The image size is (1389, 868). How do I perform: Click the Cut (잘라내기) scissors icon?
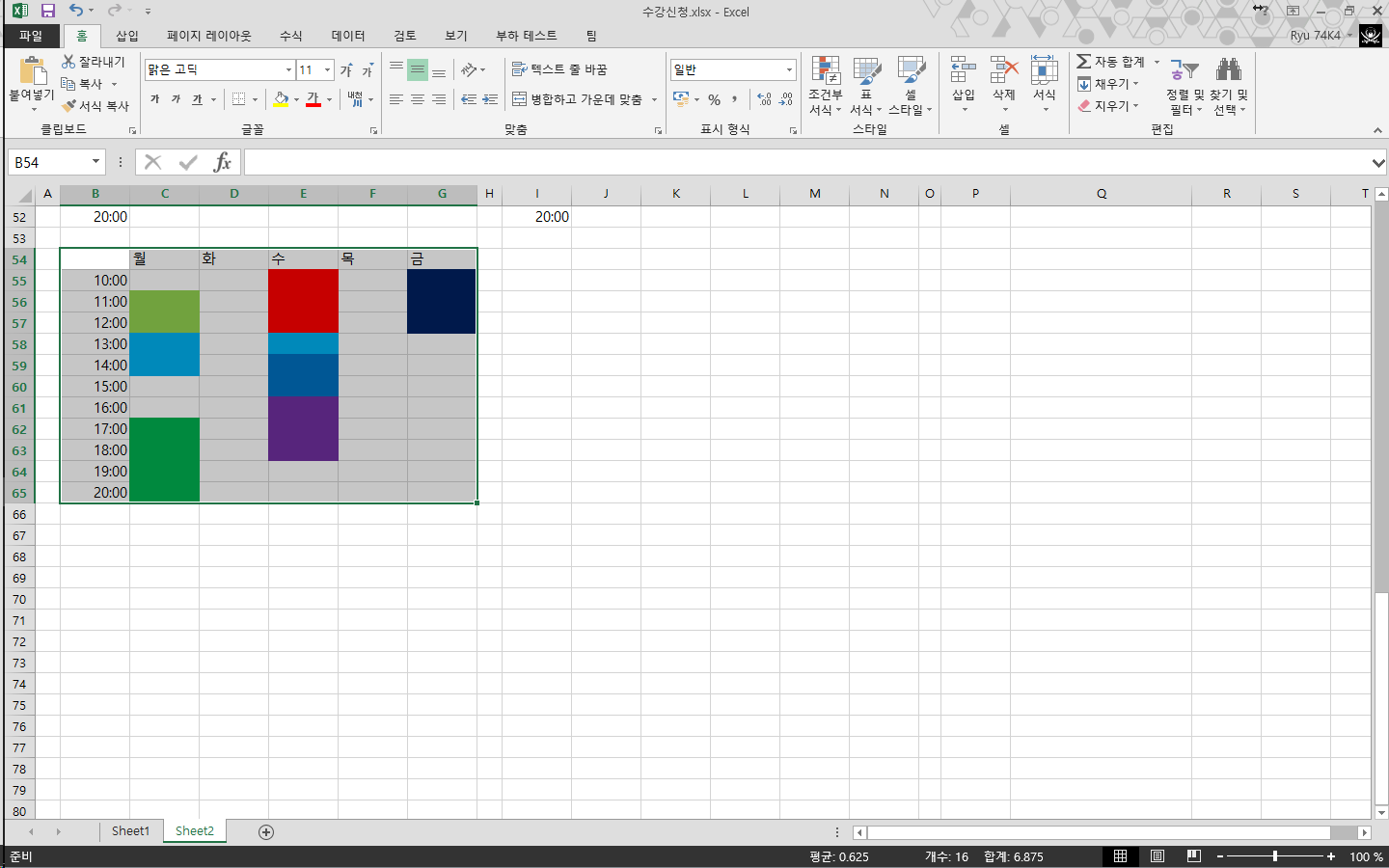tap(68, 62)
